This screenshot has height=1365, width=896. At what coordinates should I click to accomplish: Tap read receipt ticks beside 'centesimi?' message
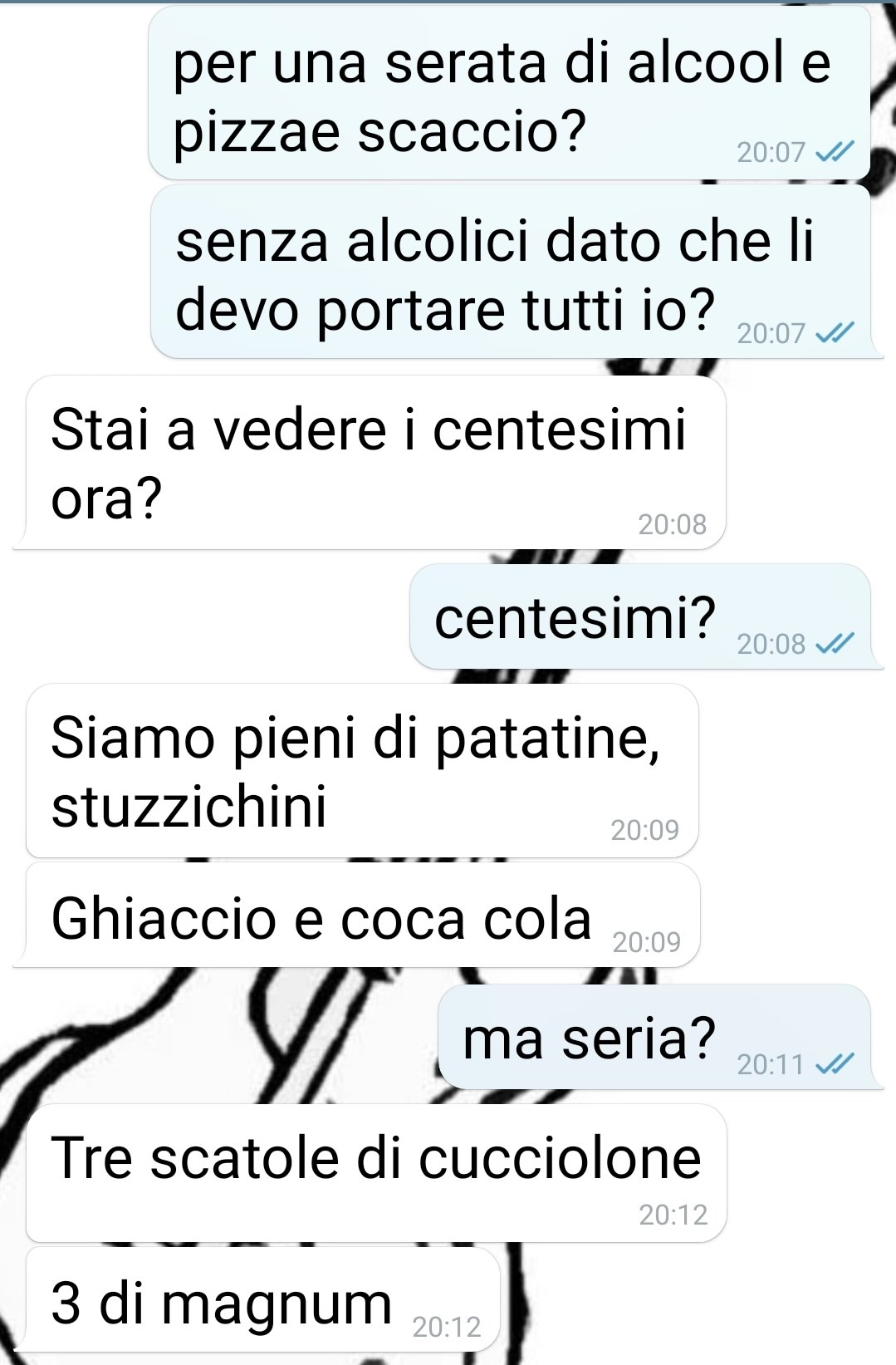[x=835, y=644]
